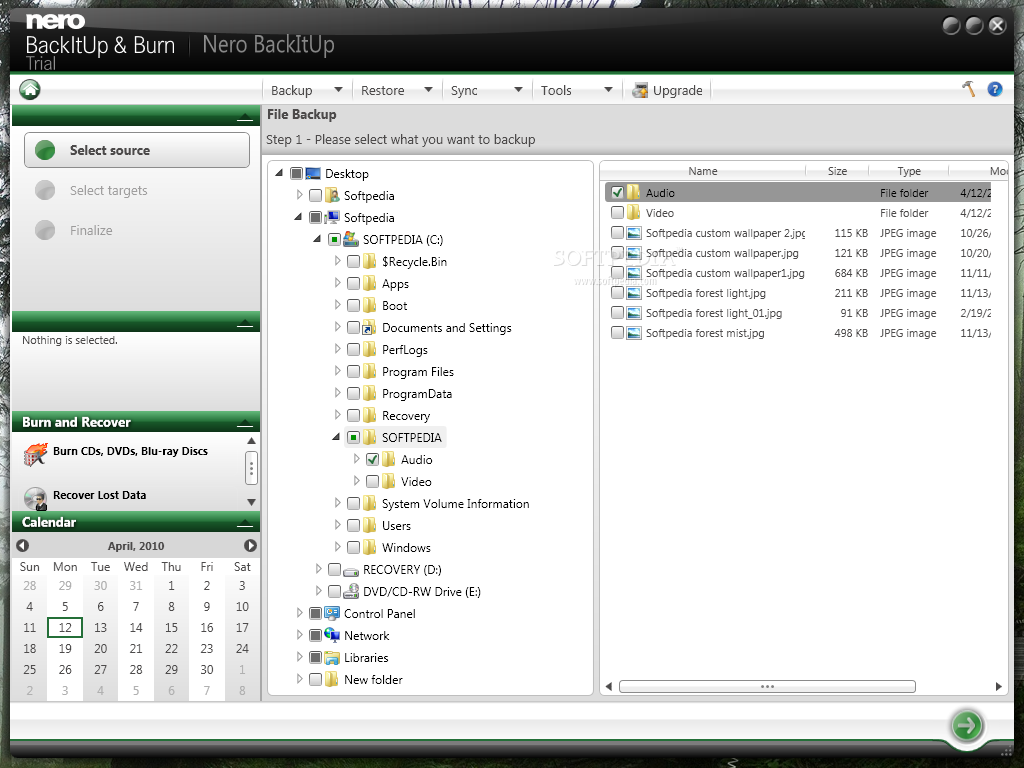Click the RECOVERY (D:) drive icon

[351, 570]
